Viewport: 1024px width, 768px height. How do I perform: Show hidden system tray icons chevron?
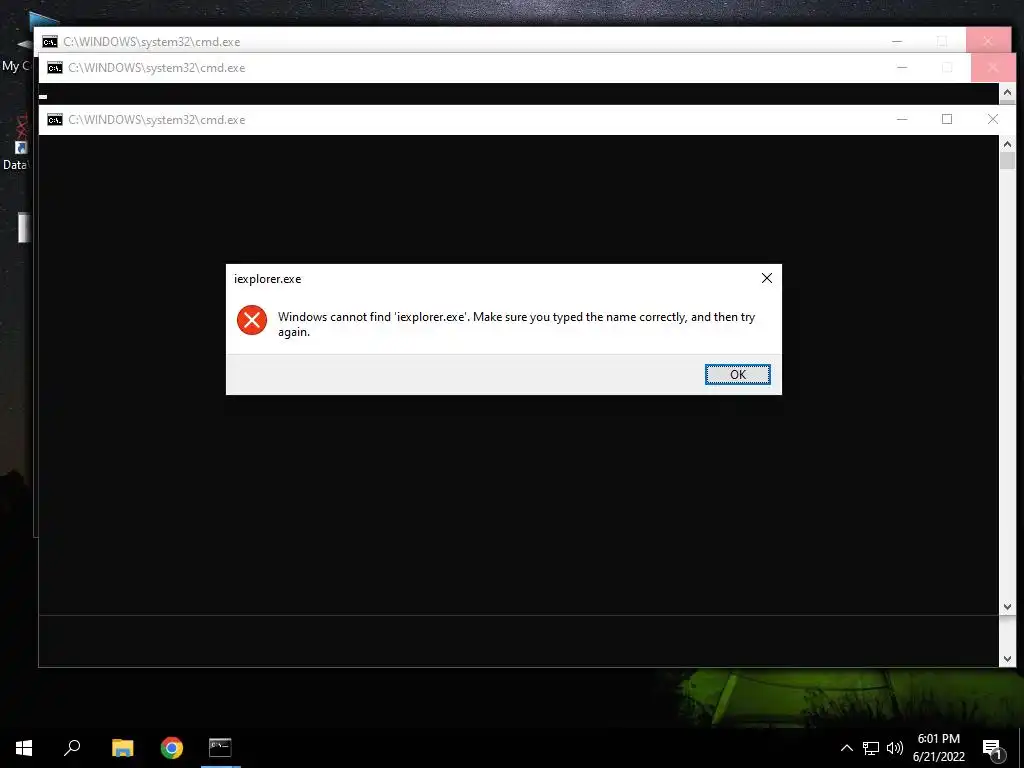846,748
